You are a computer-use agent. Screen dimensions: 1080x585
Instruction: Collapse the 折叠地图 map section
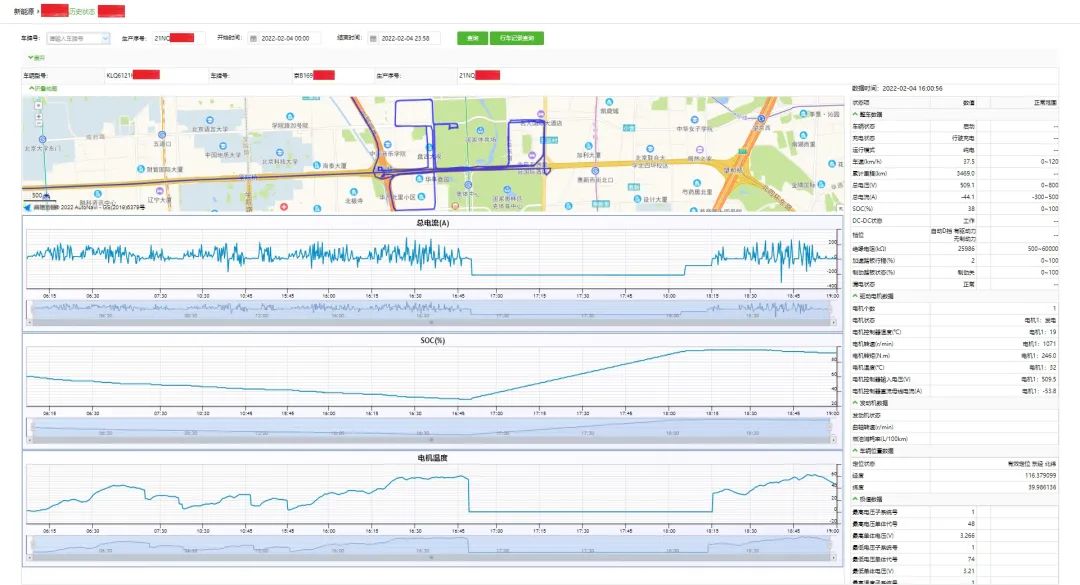click(42, 88)
